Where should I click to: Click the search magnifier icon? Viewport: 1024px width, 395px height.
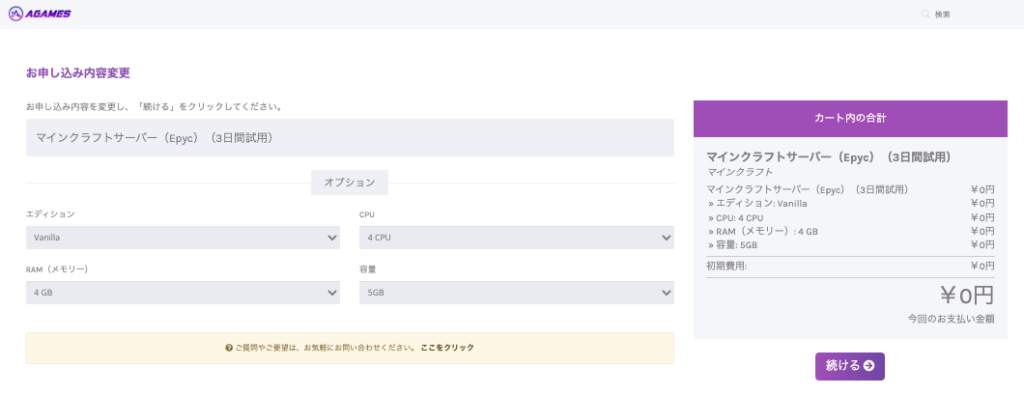click(x=925, y=14)
